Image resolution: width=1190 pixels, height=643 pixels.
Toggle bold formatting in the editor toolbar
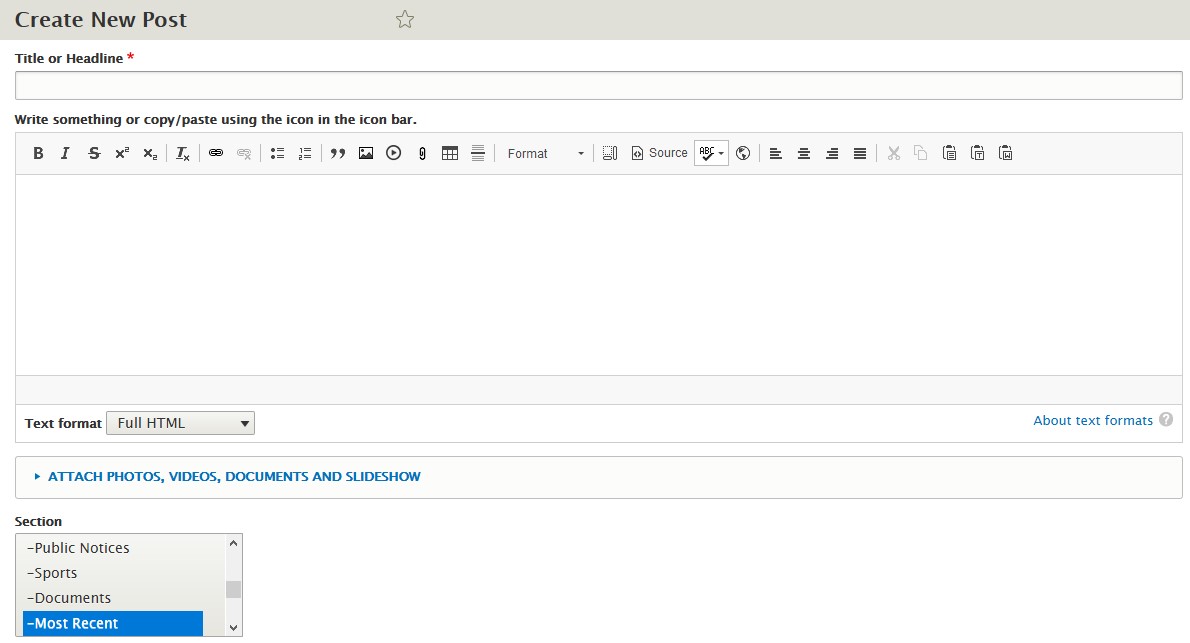pos(38,153)
